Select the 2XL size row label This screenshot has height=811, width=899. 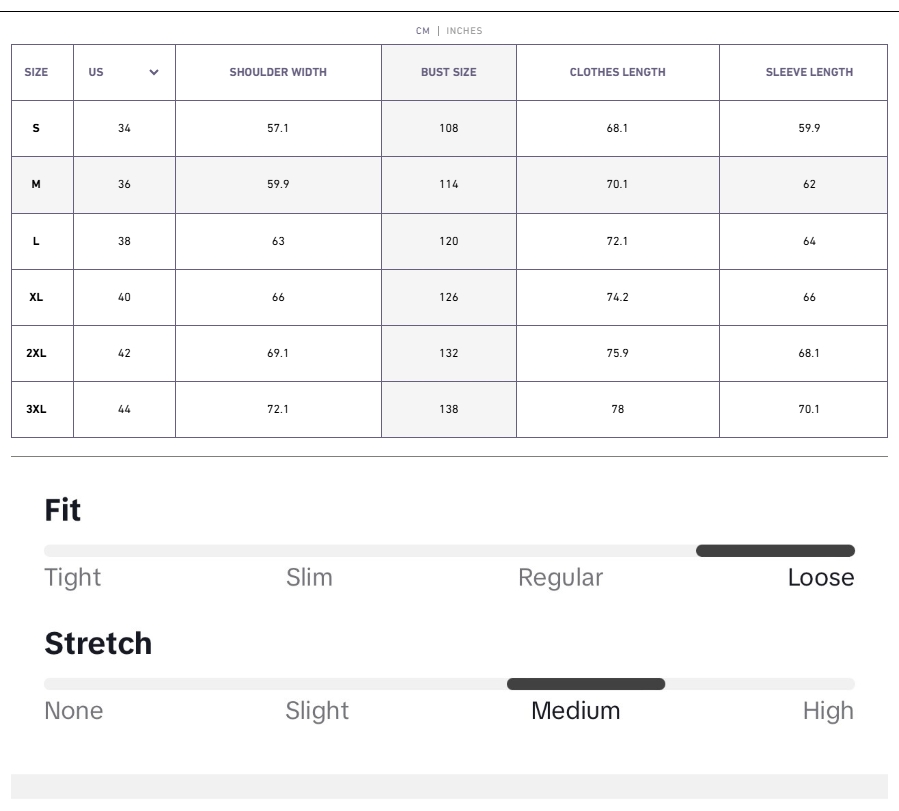click(37, 353)
